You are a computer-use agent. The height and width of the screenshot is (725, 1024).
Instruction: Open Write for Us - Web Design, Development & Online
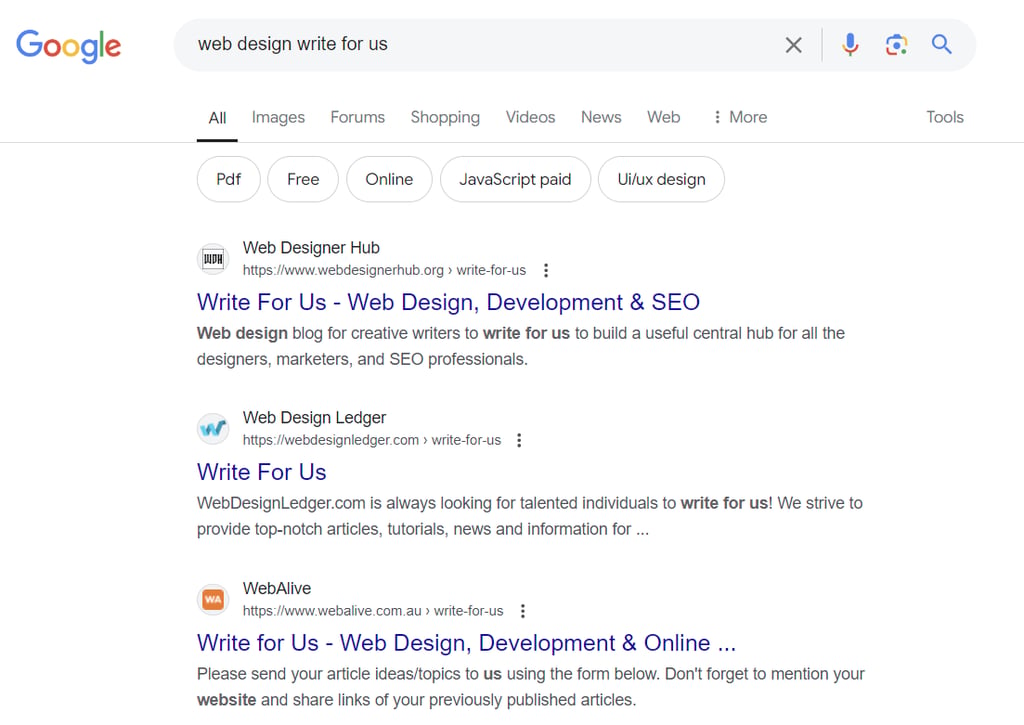(466, 643)
